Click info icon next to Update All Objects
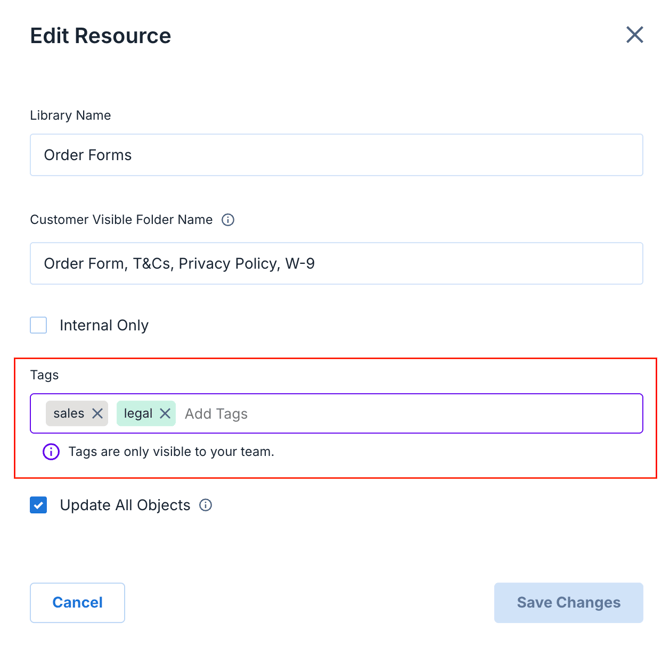The height and width of the screenshot is (648, 670). point(206,505)
